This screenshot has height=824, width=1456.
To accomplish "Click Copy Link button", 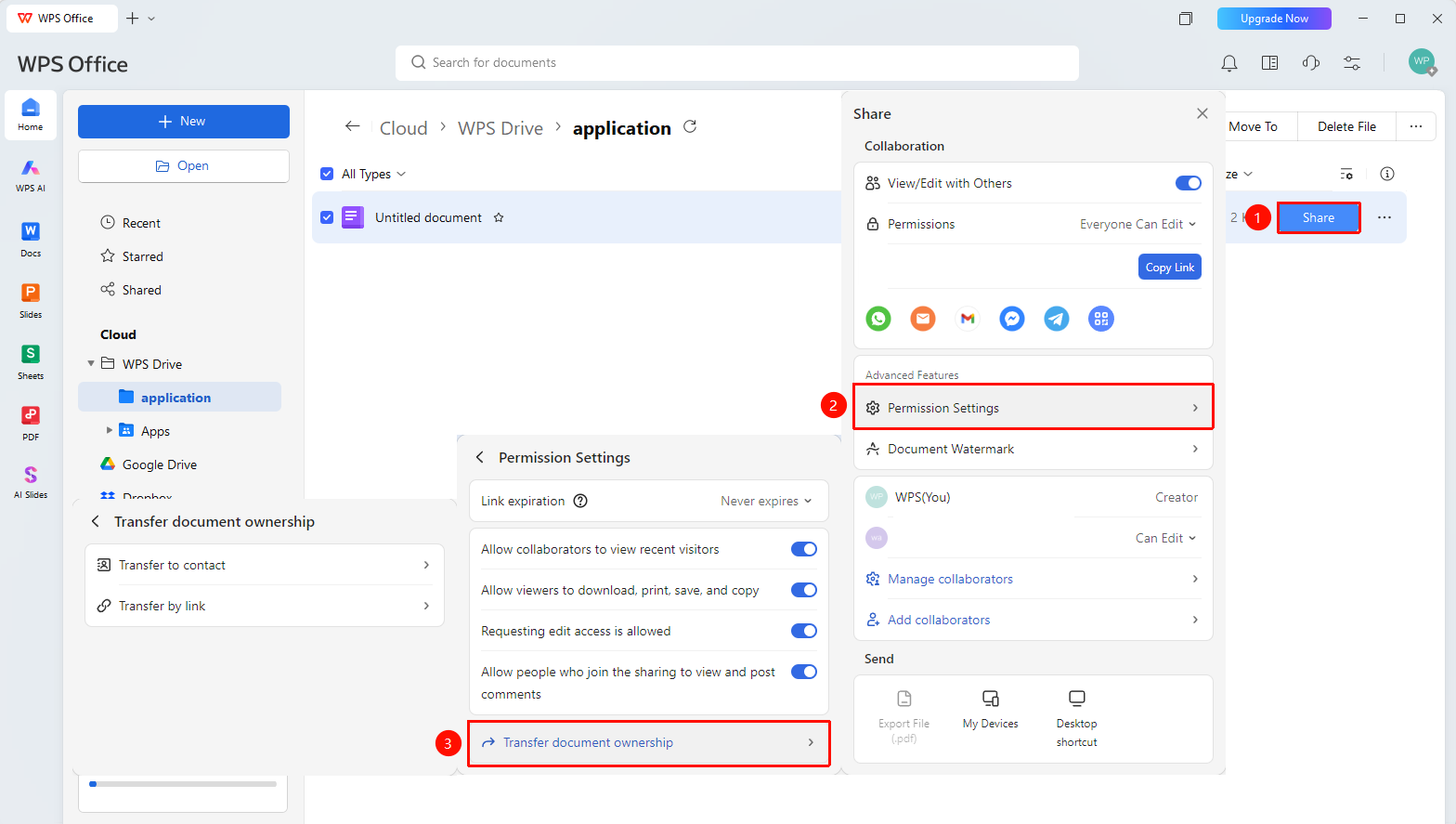I will [x=1170, y=267].
